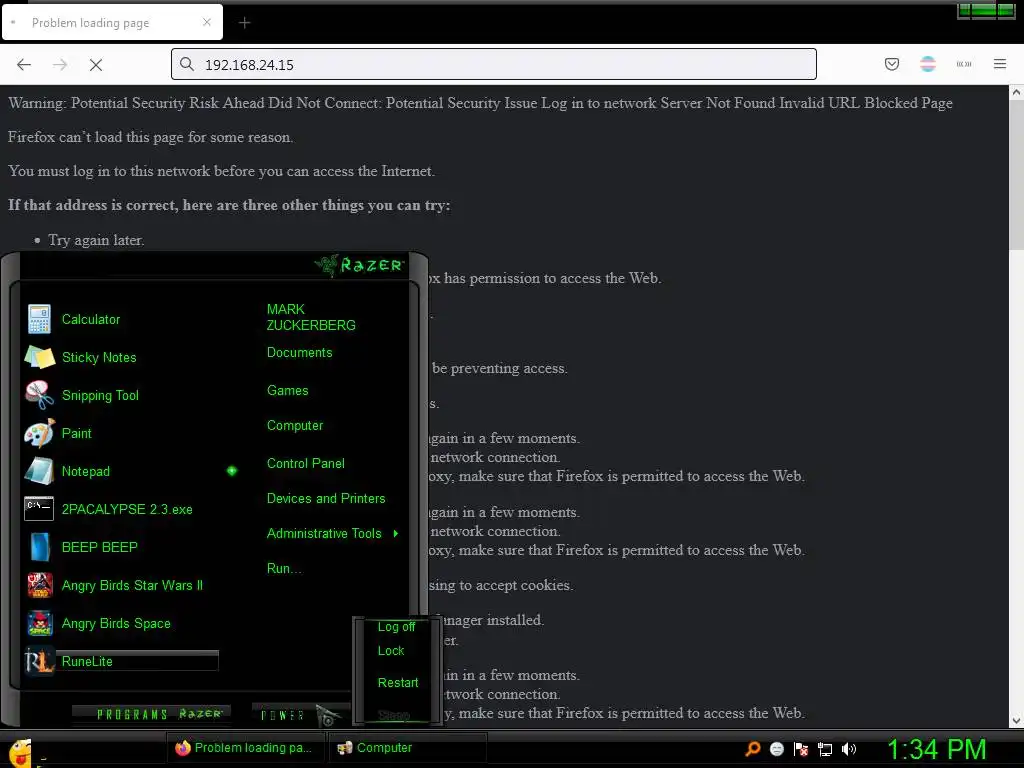
Task: Click the green minimize window button
Action: click(964, 10)
